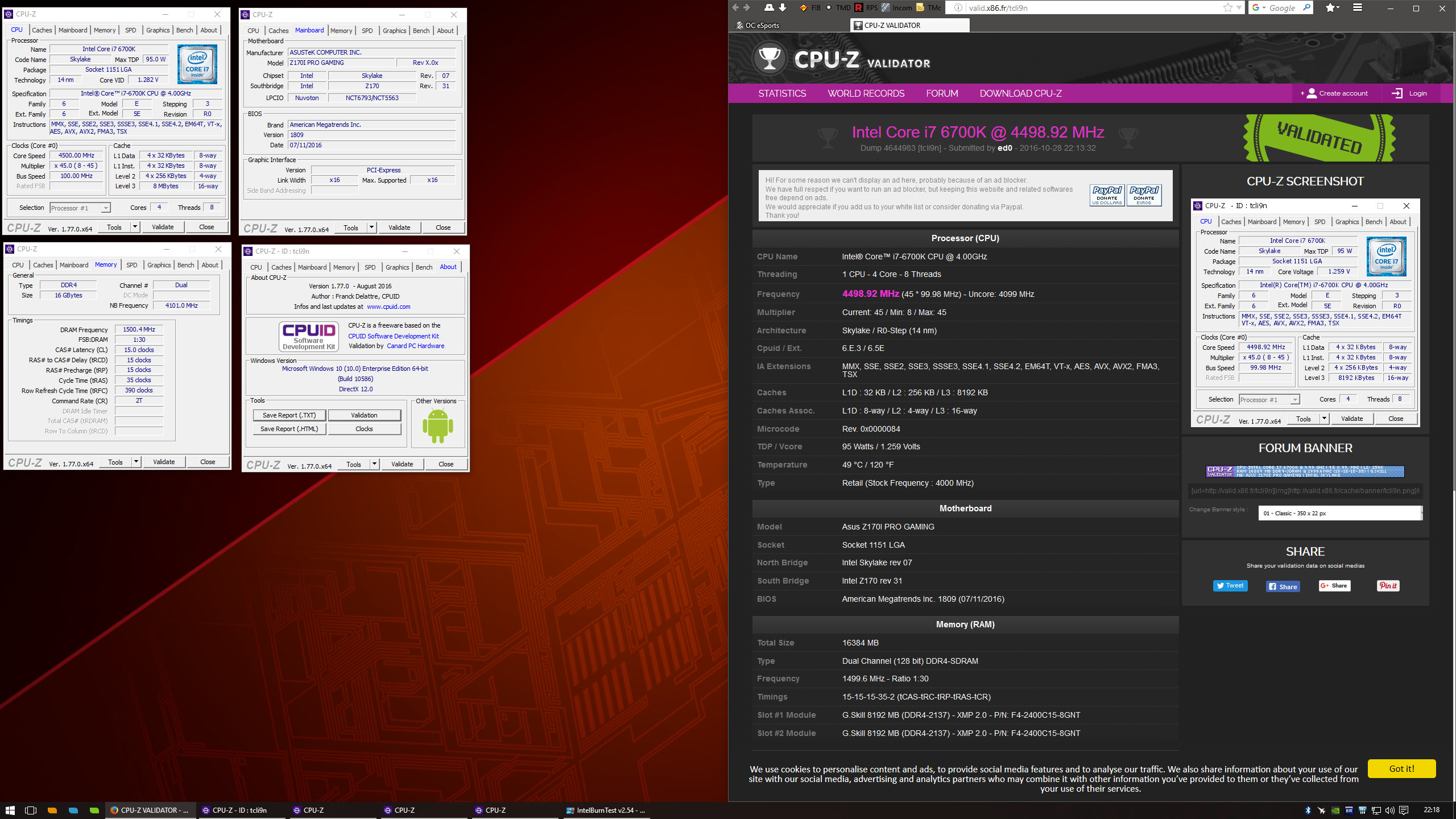Open Tools dropdown arrow in CPU-Z CPU window

coord(135,227)
